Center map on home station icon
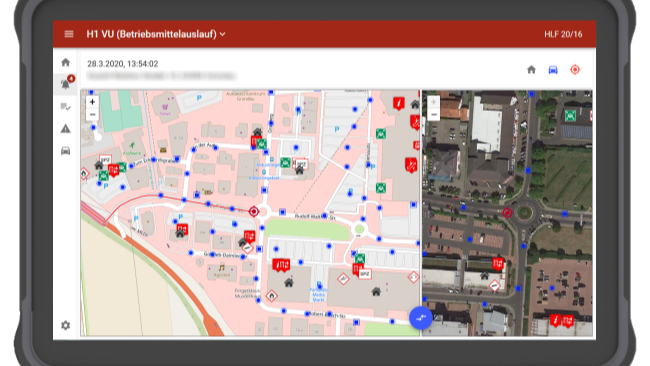Image resolution: width=650 pixels, height=366 pixels. pyautogui.click(x=531, y=70)
